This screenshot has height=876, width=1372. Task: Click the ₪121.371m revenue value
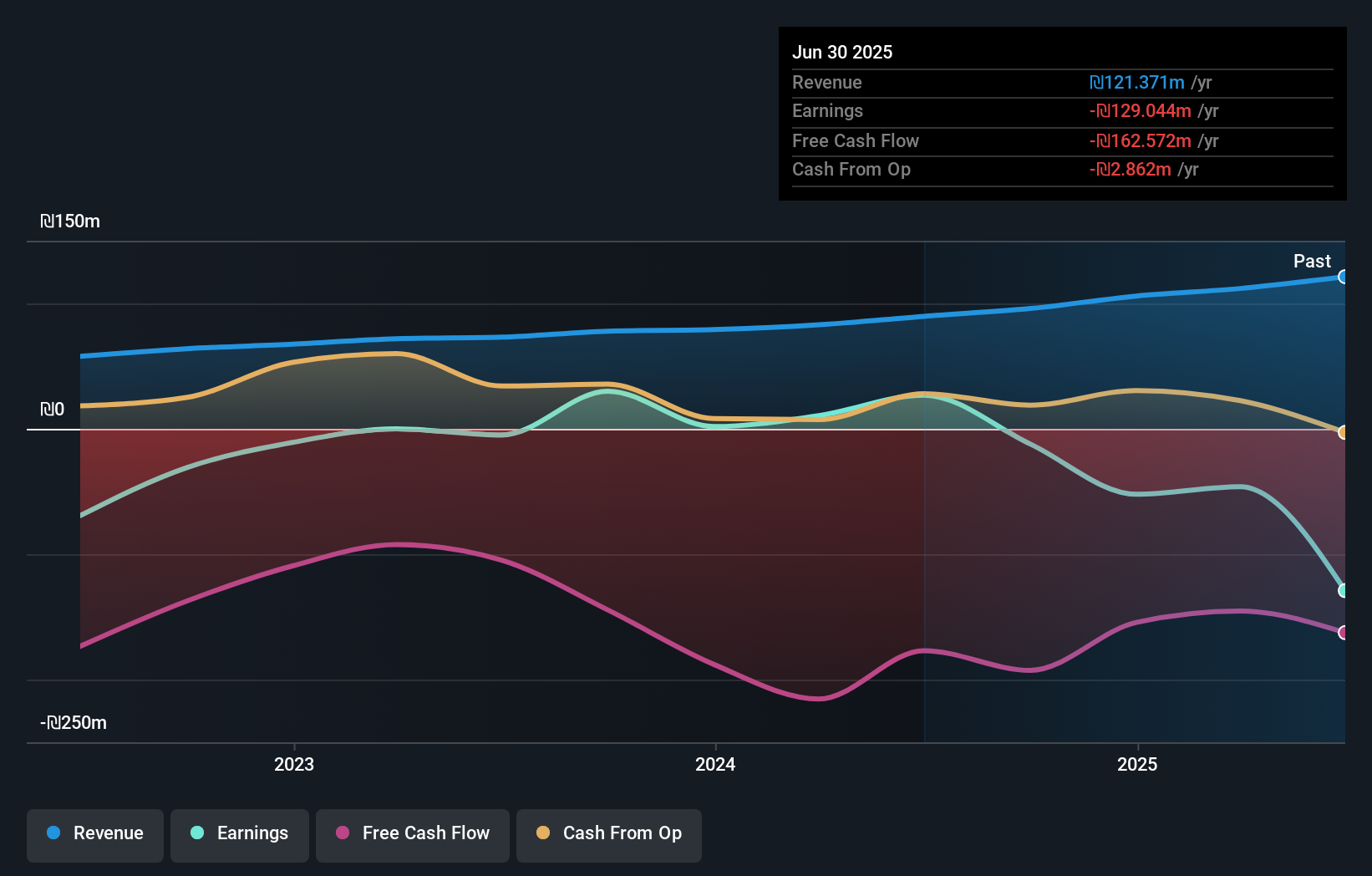pos(1136,83)
